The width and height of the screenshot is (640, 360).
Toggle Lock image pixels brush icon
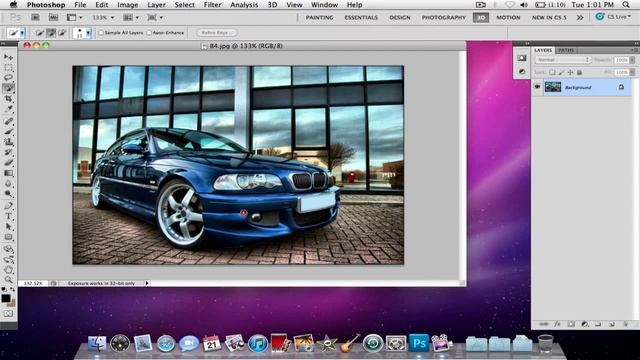pyautogui.click(x=561, y=72)
